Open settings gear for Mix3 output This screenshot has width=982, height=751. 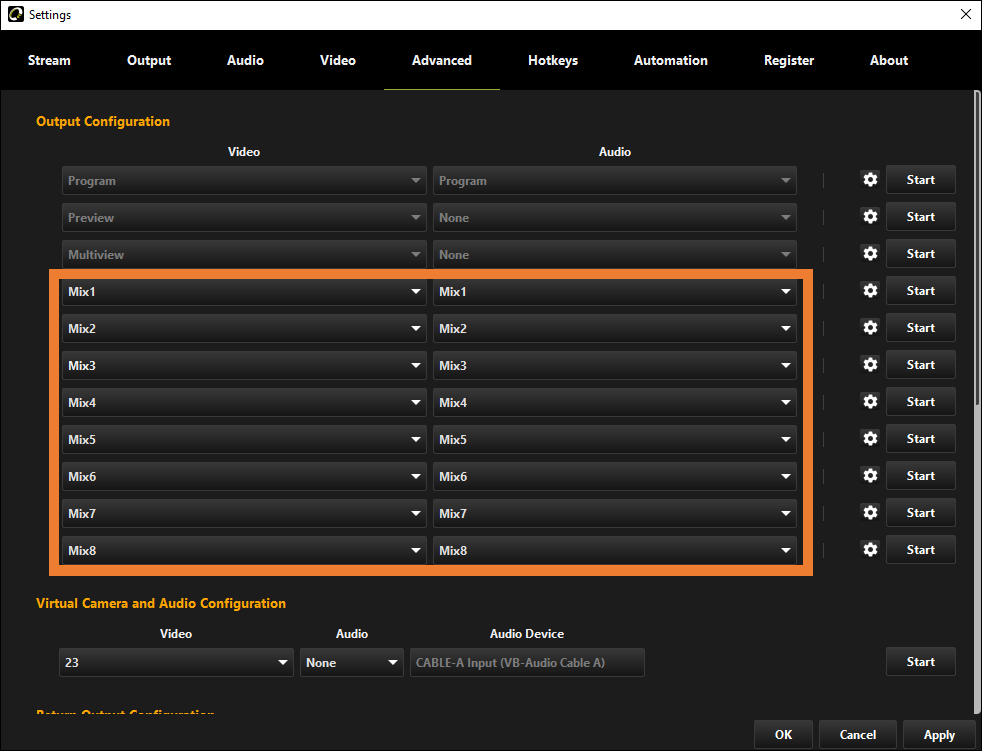click(x=869, y=364)
